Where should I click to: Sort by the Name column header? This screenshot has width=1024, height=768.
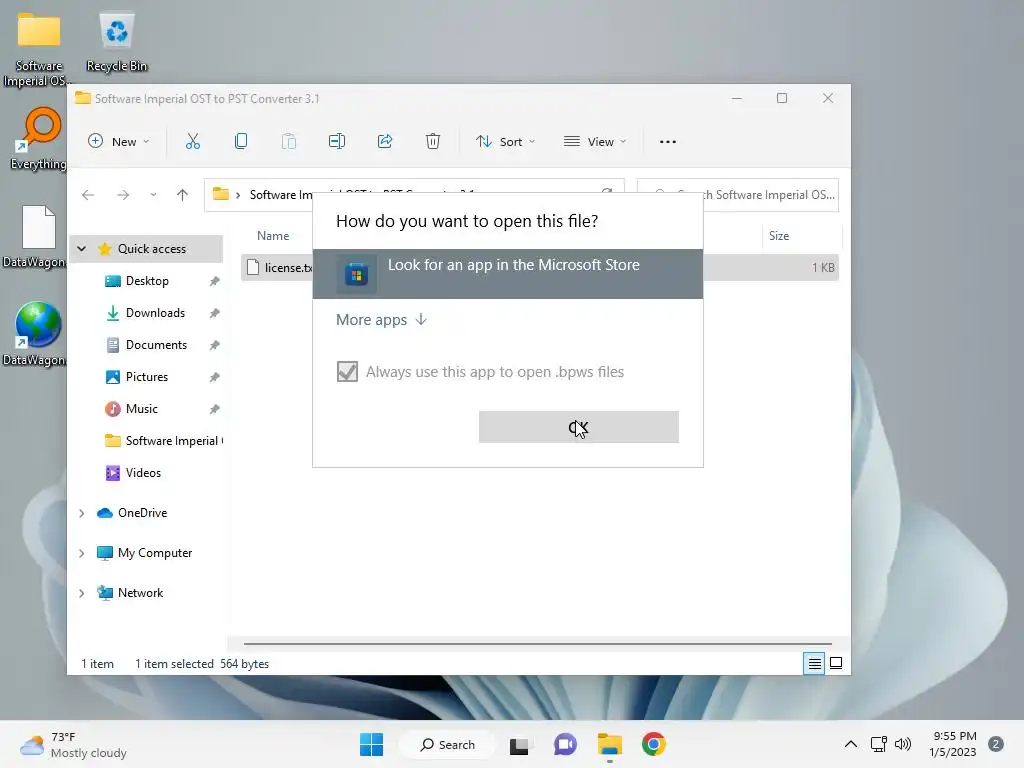click(x=273, y=236)
